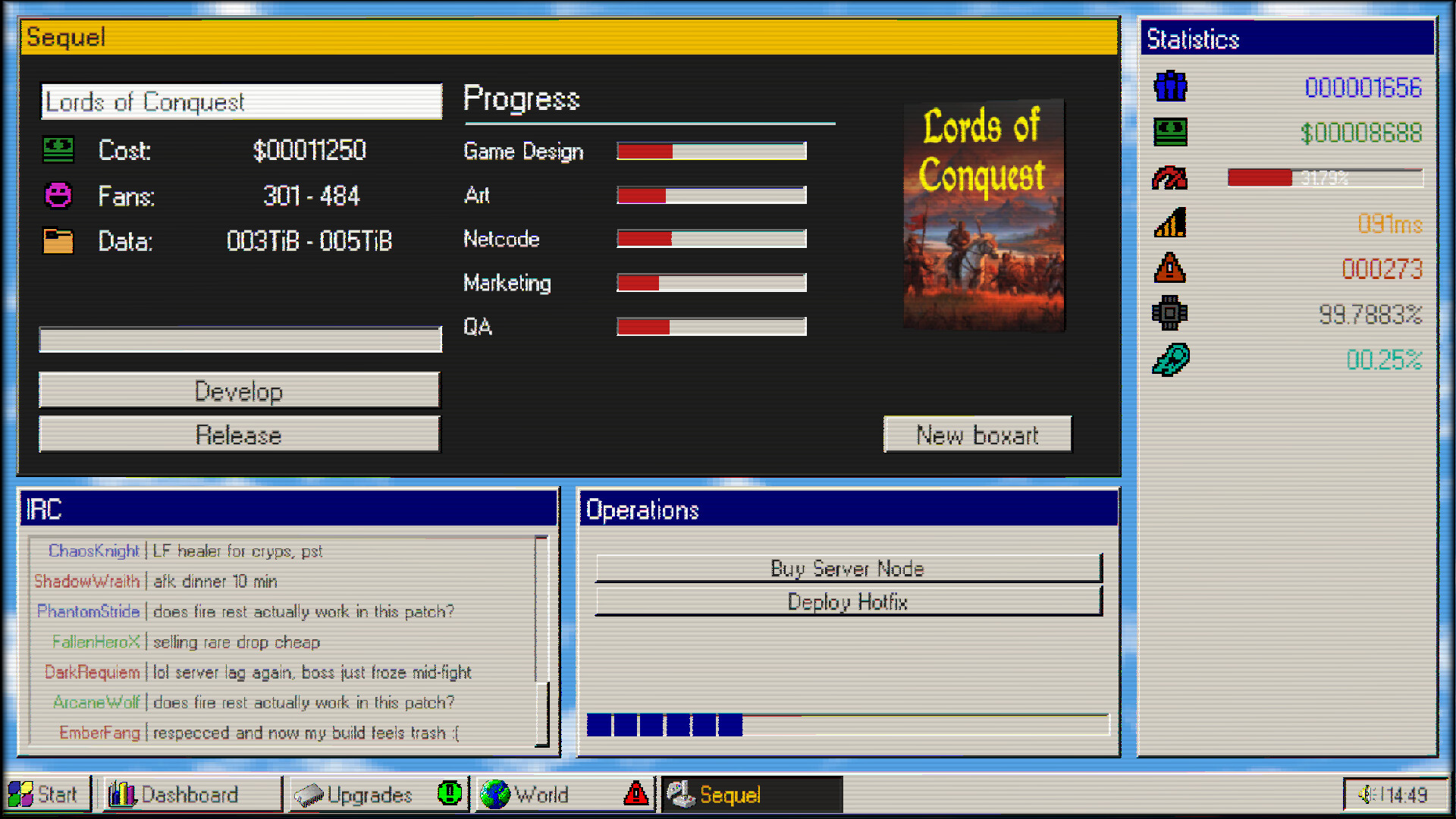This screenshot has height=819, width=1456.
Task: Click the magenta fans face icon in Sequel panel
Action: coord(58,196)
